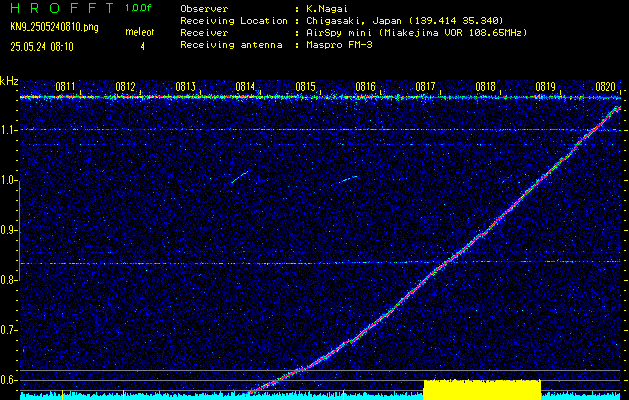The height and width of the screenshot is (400, 629).
Task: Click the Observer field label
Action: tap(204, 8)
